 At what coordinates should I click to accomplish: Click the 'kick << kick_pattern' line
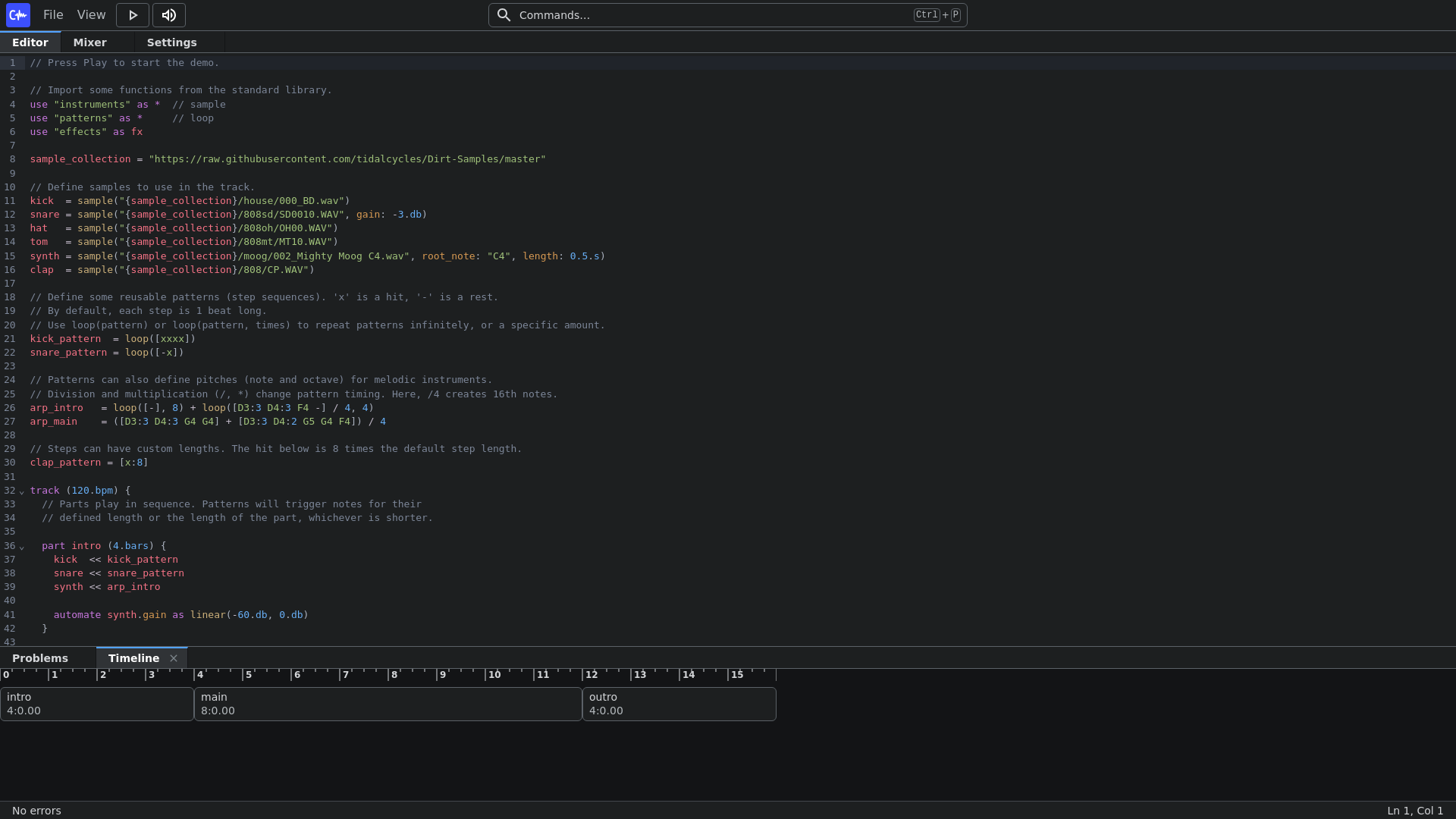116,560
